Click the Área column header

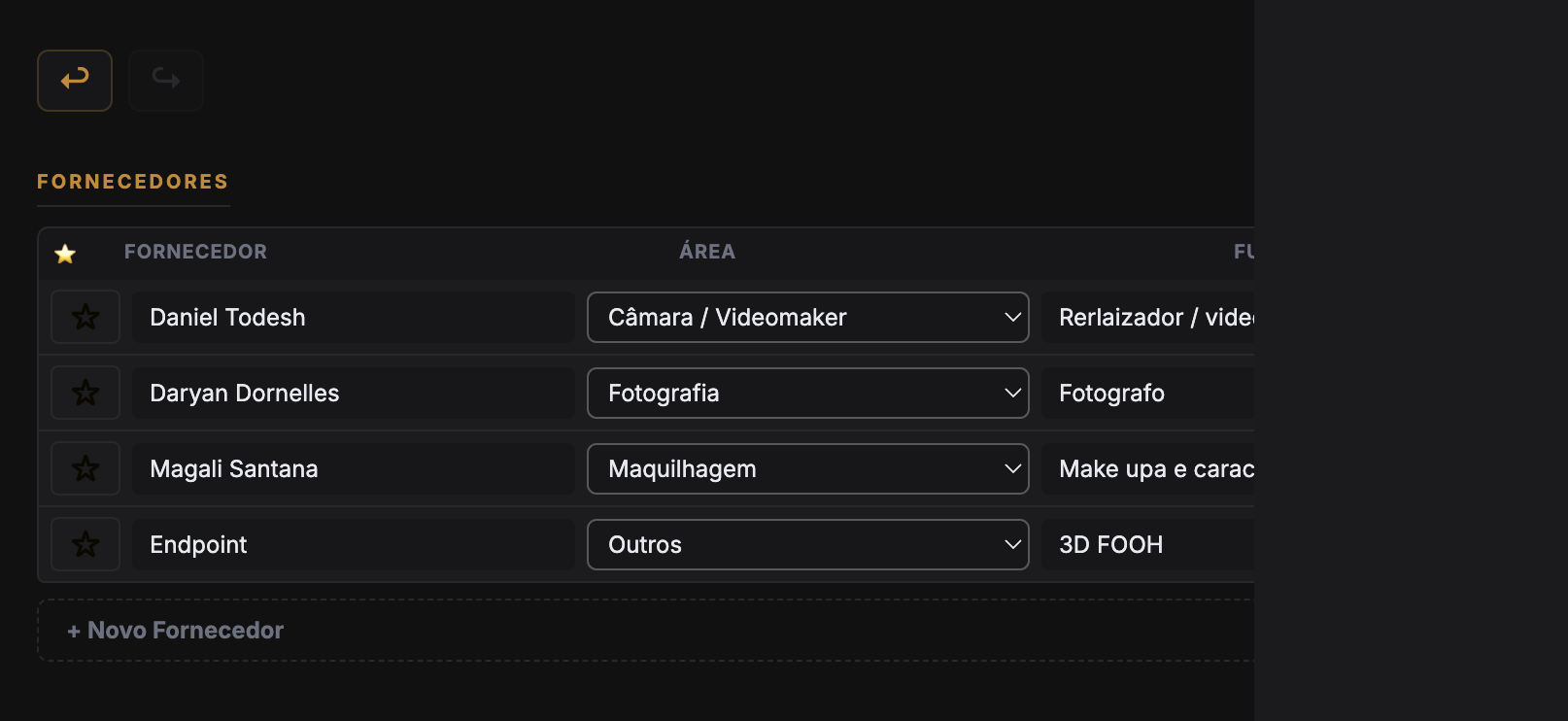707,252
